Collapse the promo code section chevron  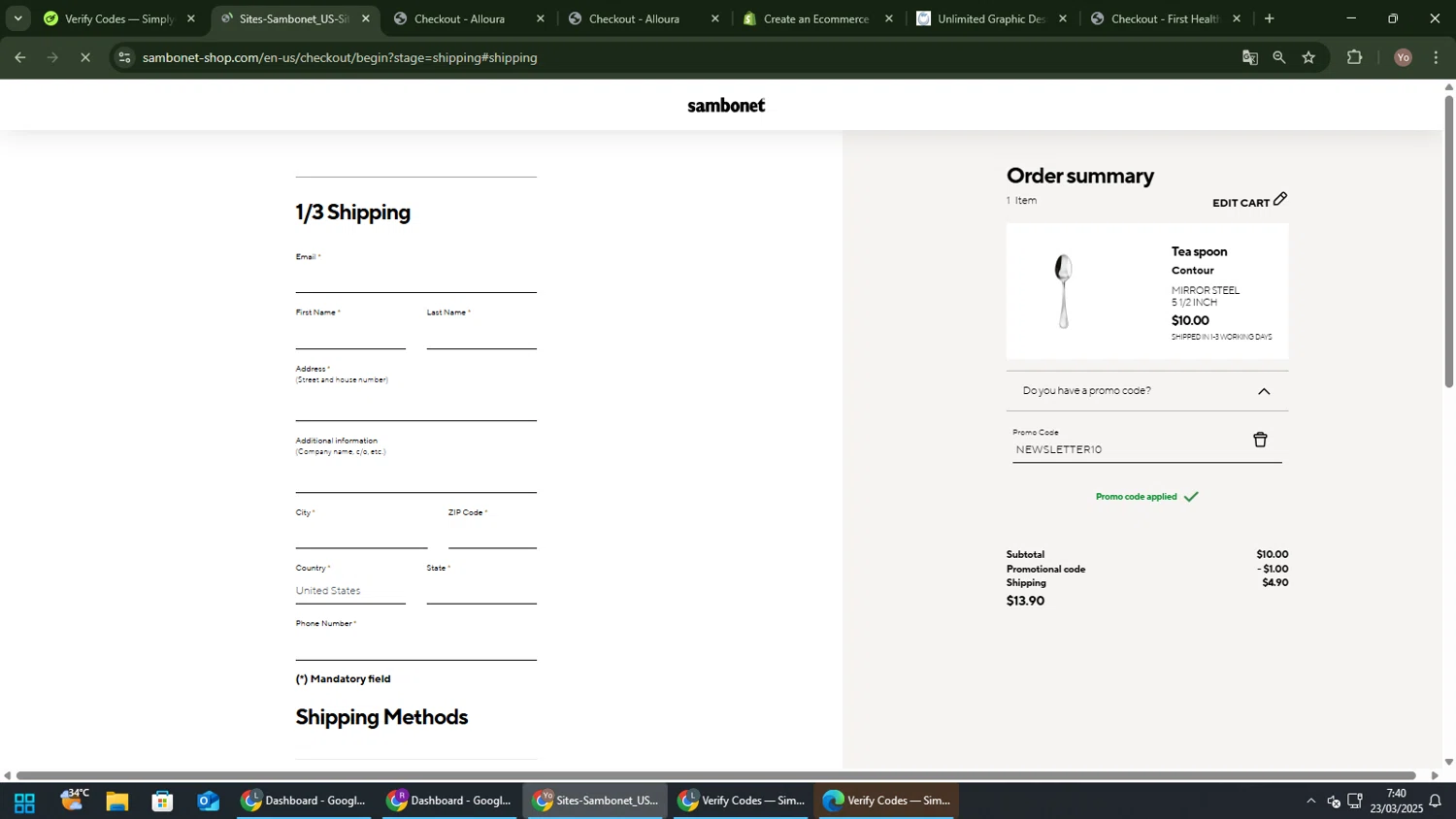(1264, 391)
